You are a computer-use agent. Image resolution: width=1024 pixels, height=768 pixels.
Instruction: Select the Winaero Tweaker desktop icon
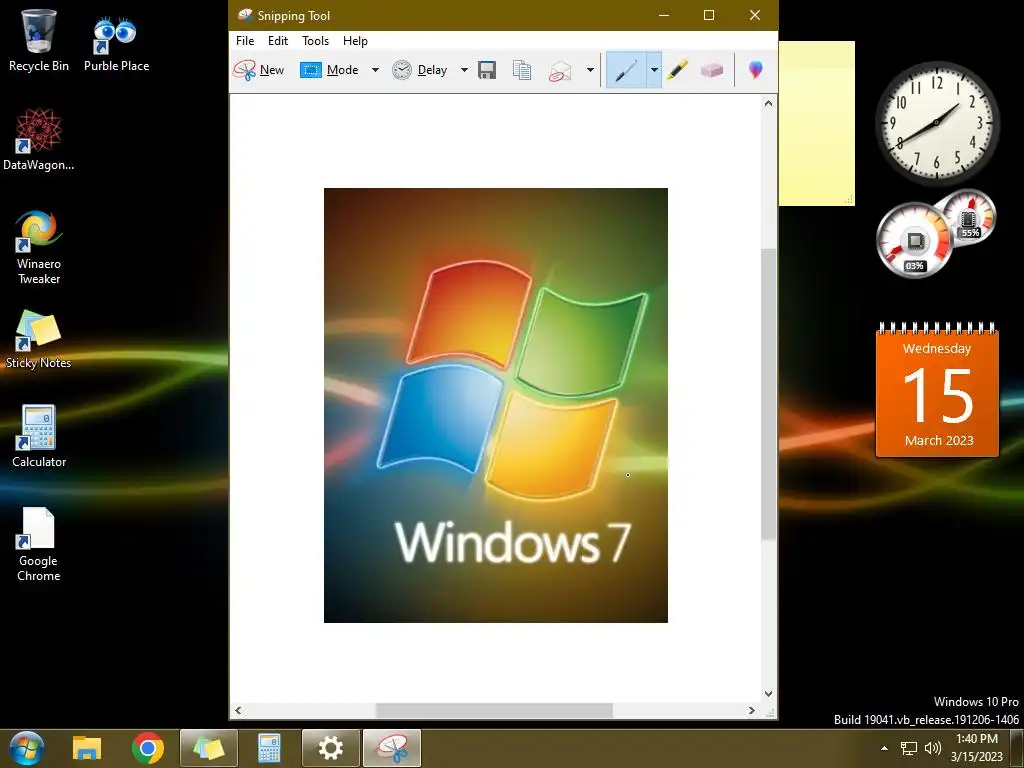point(39,247)
